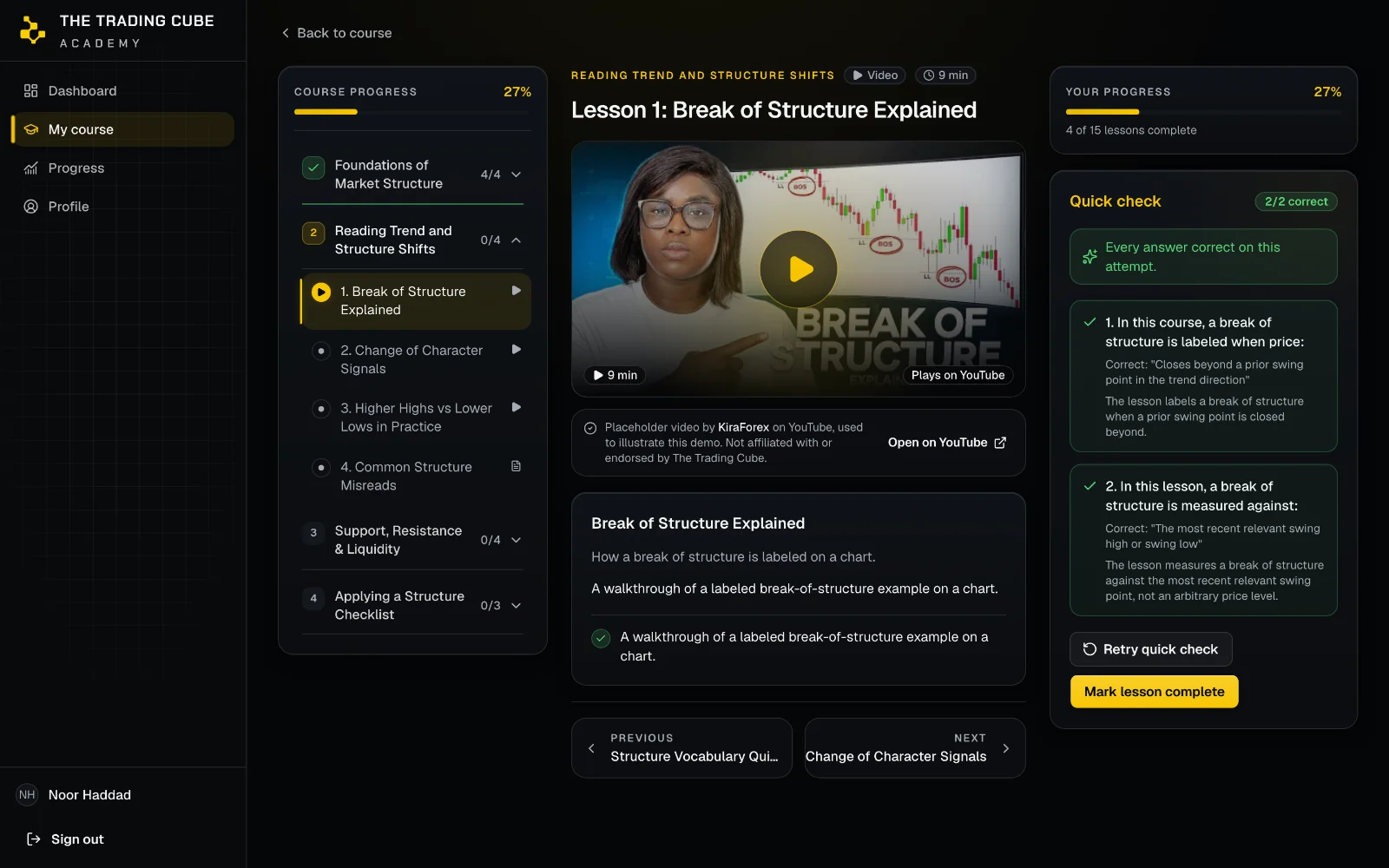The width and height of the screenshot is (1389, 868).
Task: Go to previous Structure Vocabulary Quiz
Action: point(681,748)
